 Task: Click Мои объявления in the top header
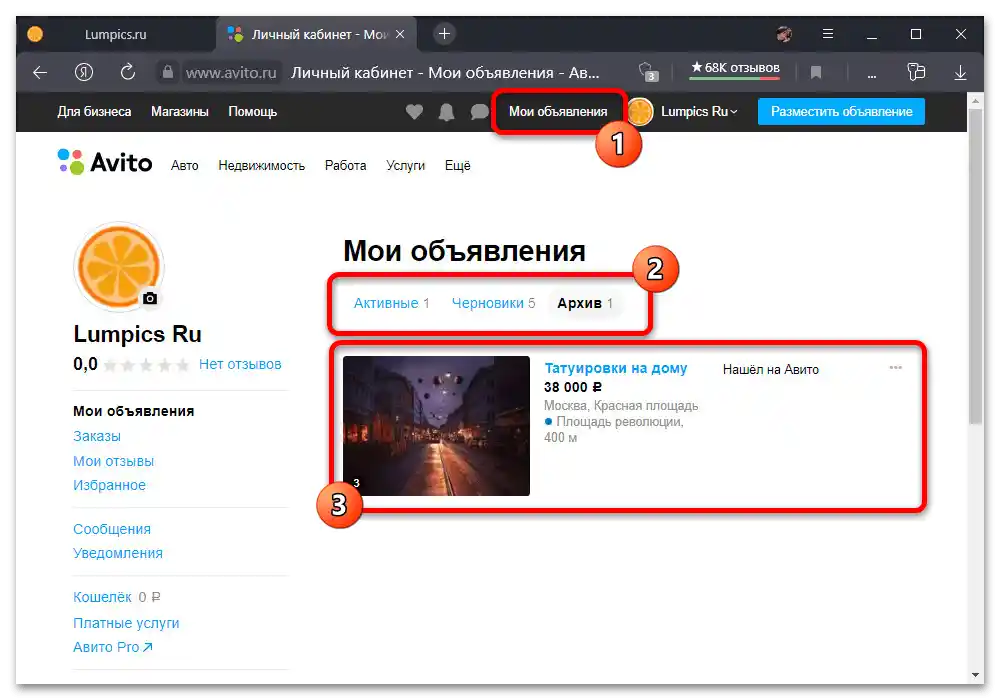pyautogui.click(x=558, y=112)
